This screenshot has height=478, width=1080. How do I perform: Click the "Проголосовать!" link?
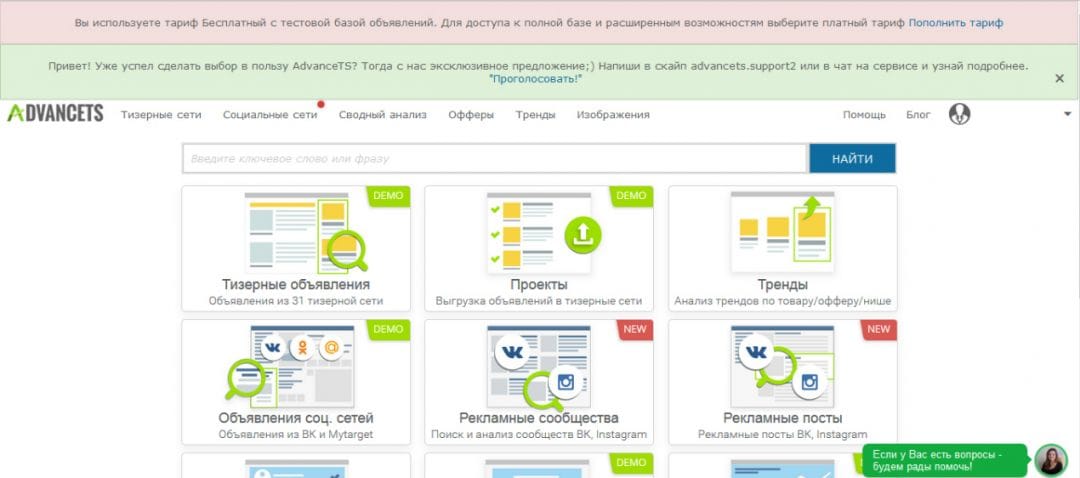[535, 79]
